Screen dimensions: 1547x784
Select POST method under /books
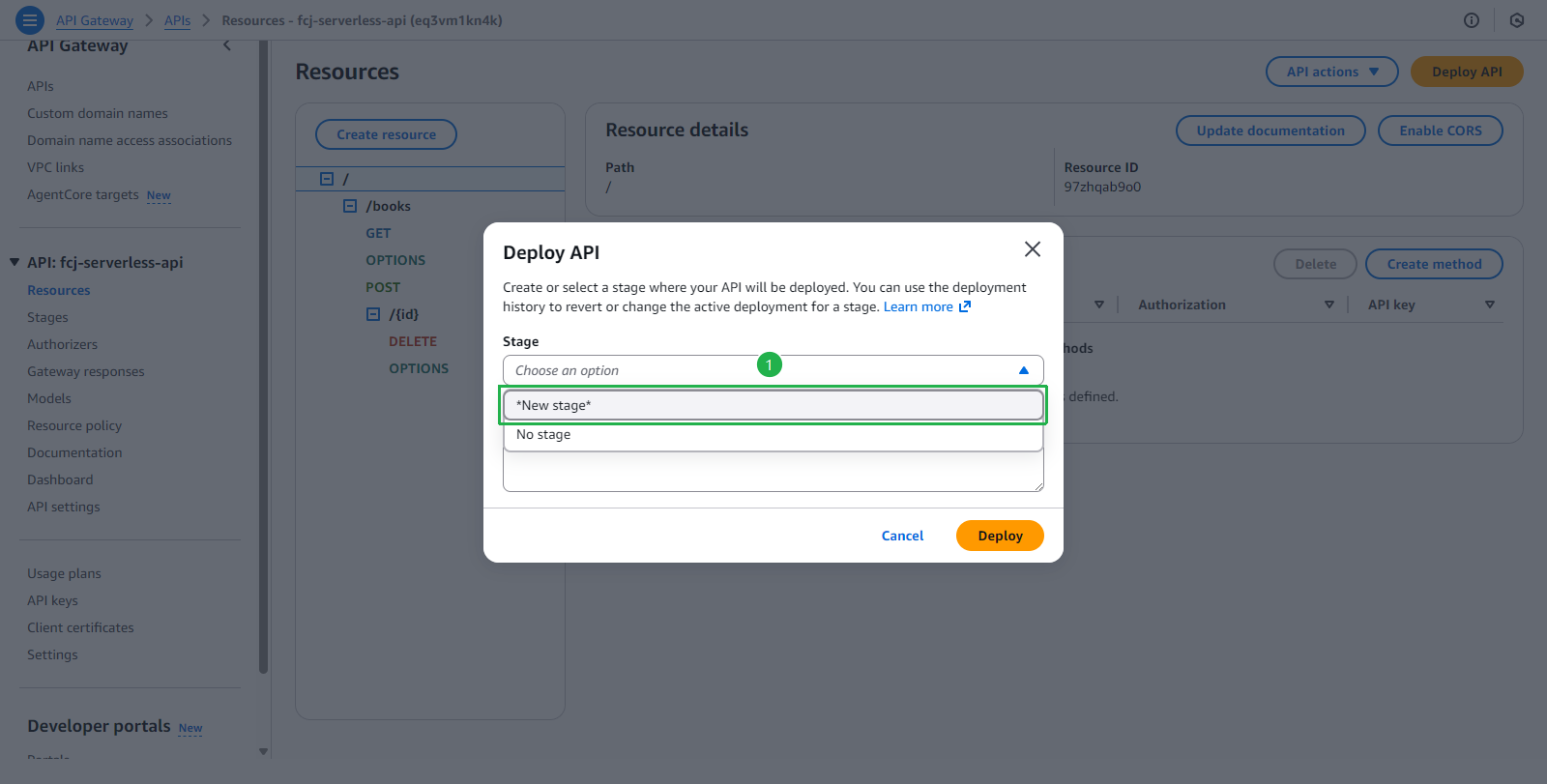pyautogui.click(x=383, y=287)
